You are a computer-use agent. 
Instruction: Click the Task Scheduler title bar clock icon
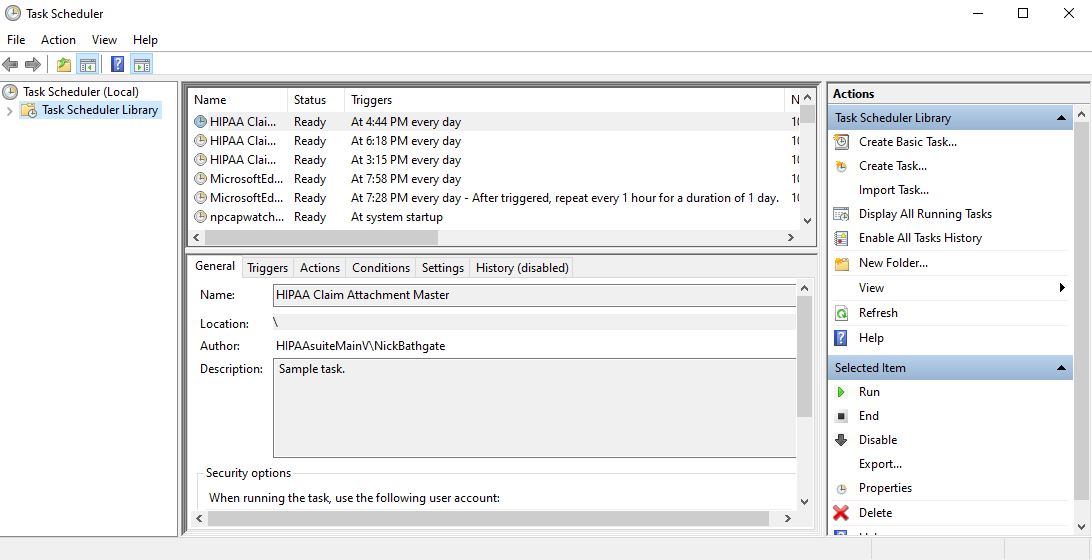(x=13, y=13)
